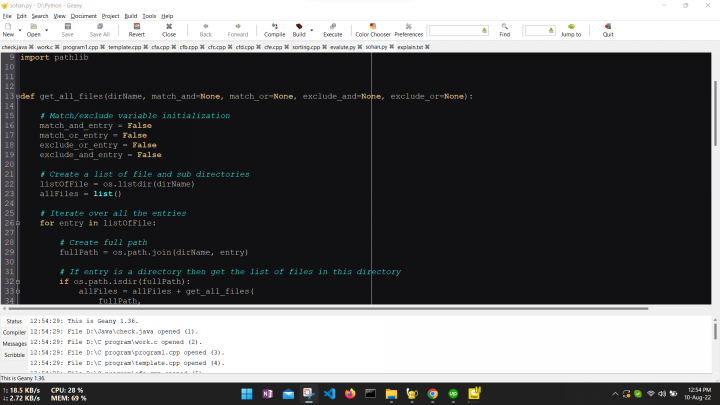Open the File menu
The width and height of the screenshot is (720, 405).
tap(7, 16)
